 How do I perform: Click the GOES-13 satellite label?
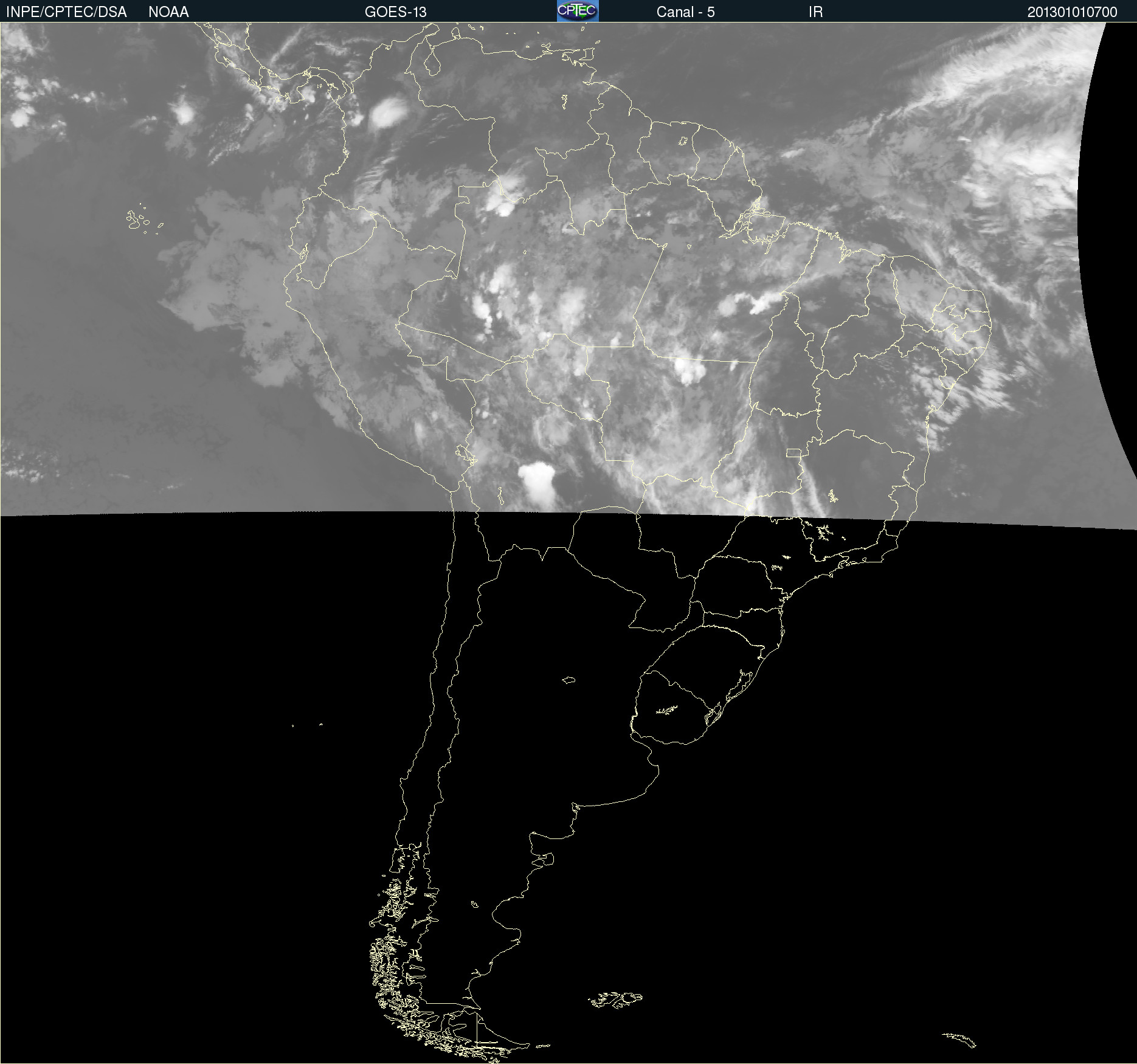tap(395, 12)
